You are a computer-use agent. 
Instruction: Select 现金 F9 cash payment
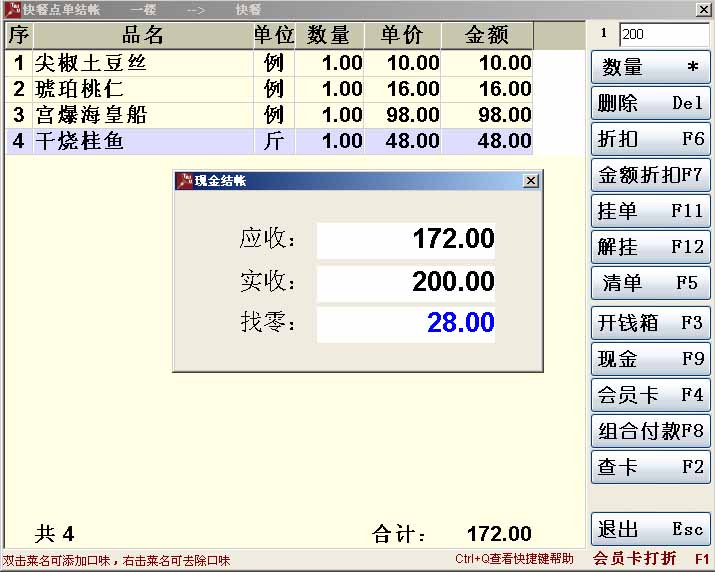pos(650,359)
